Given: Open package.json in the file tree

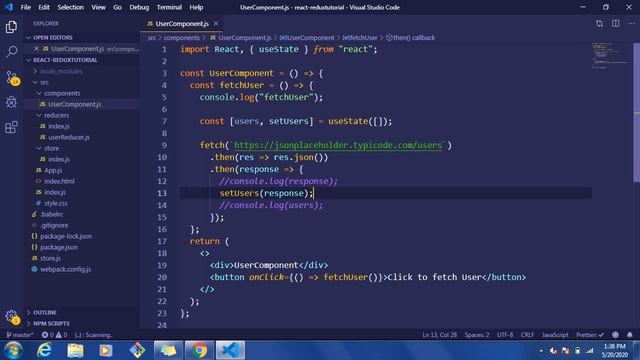Looking at the screenshot, I should coord(59,247).
